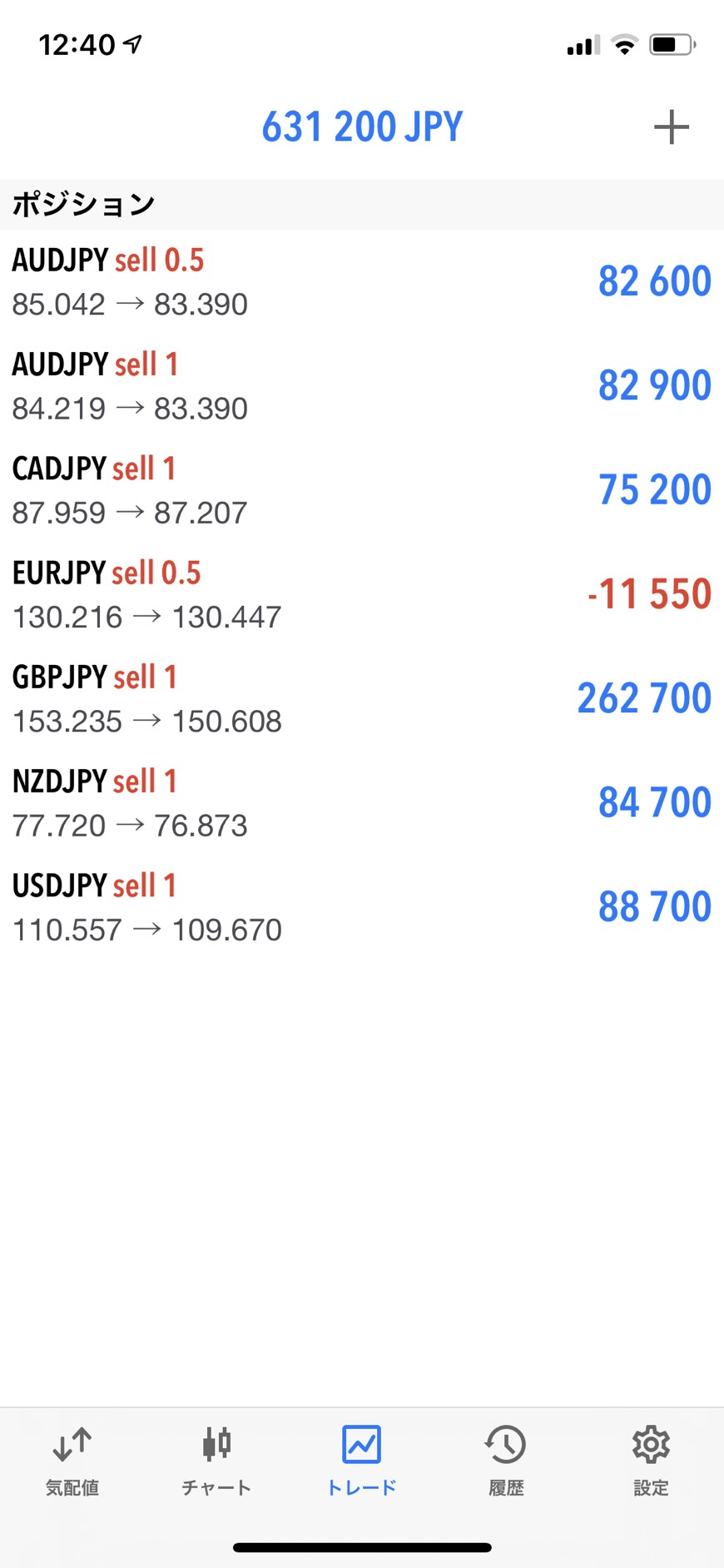Expand the AUDJPY sell 0.5 position

click(x=250, y=281)
